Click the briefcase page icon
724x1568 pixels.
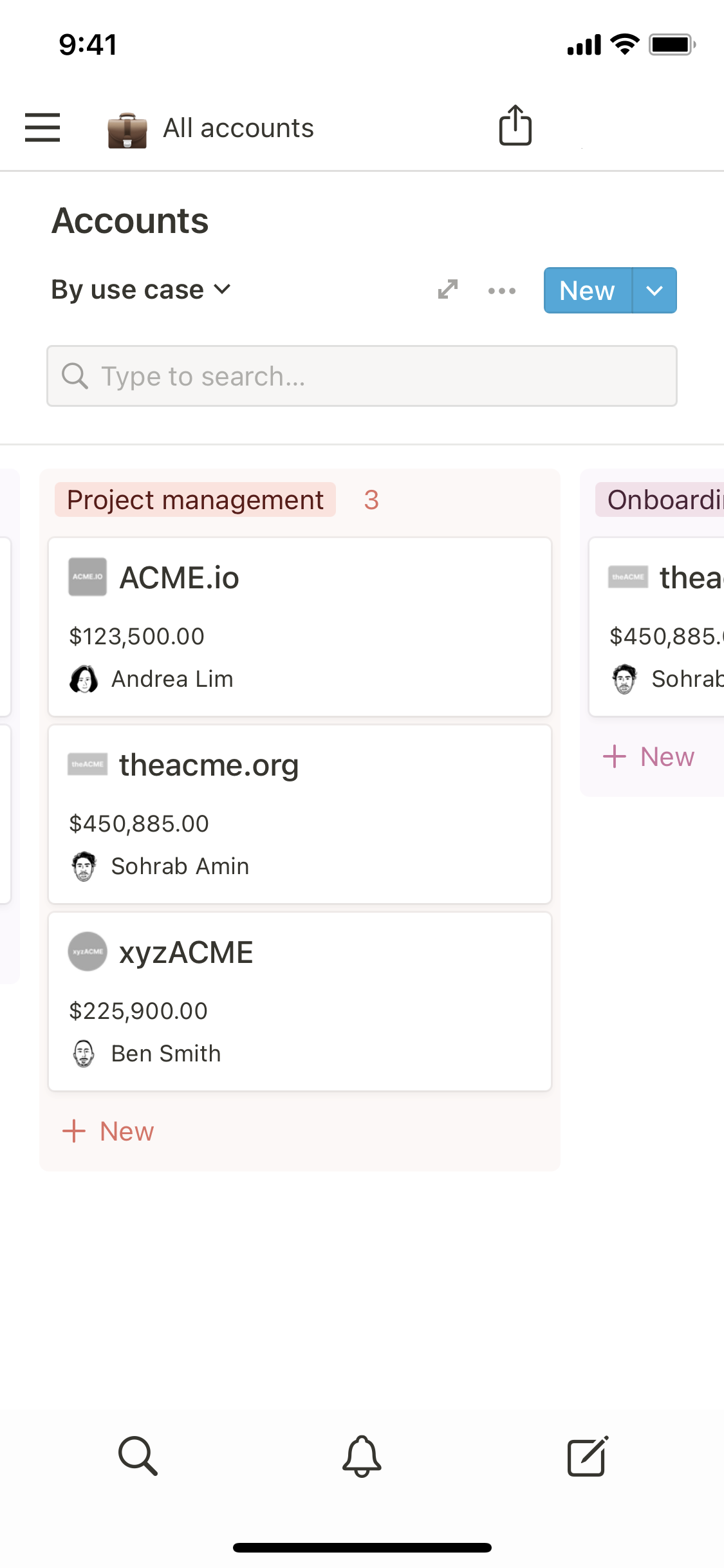point(127,130)
